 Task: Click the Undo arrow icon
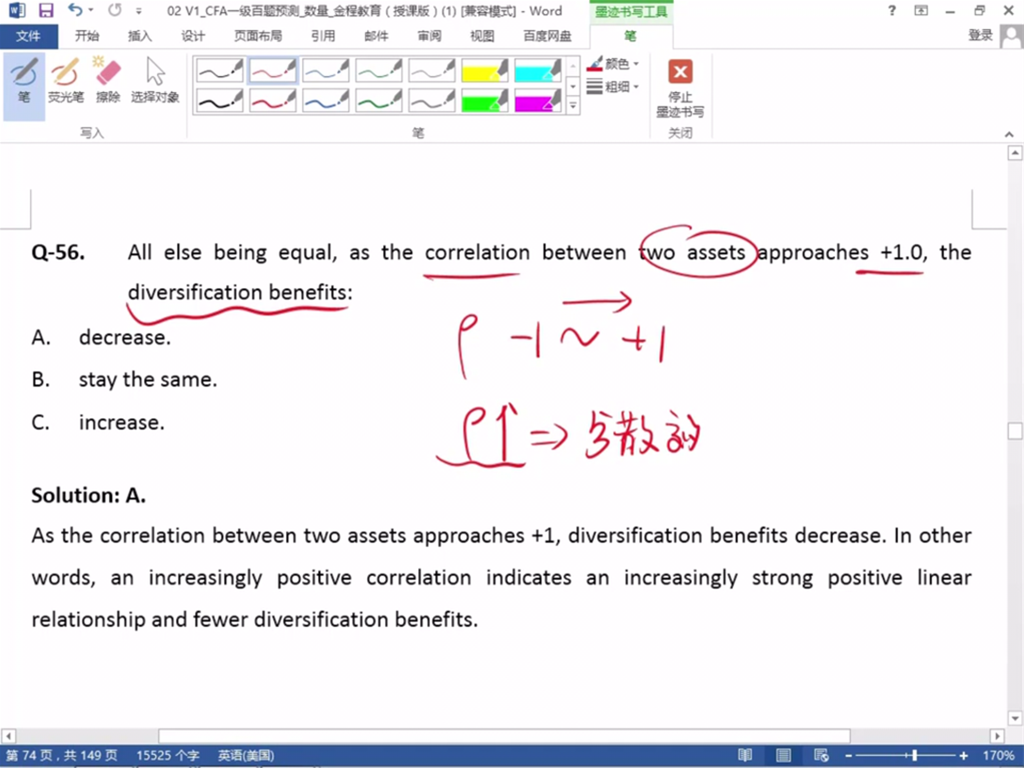click(75, 11)
